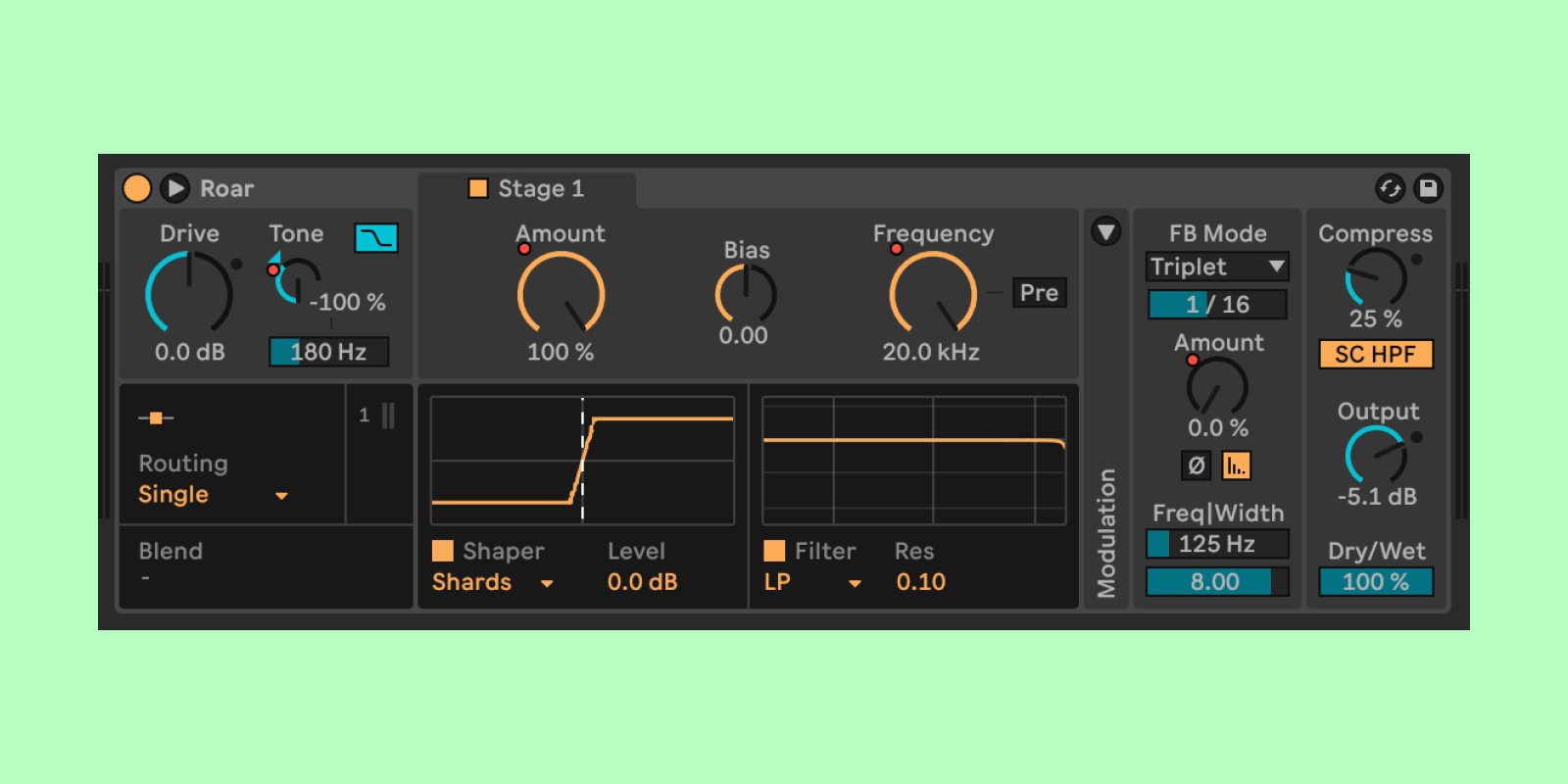This screenshot has height=784, width=1568.
Task: Click the routing diagram icon
Action: pyautogui.click(x=156, y=417)
